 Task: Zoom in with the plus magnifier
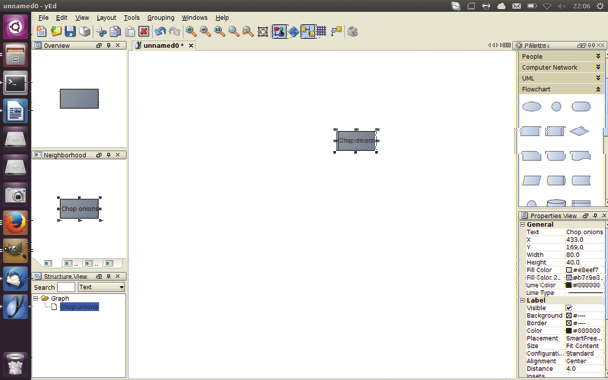(190, 31)
